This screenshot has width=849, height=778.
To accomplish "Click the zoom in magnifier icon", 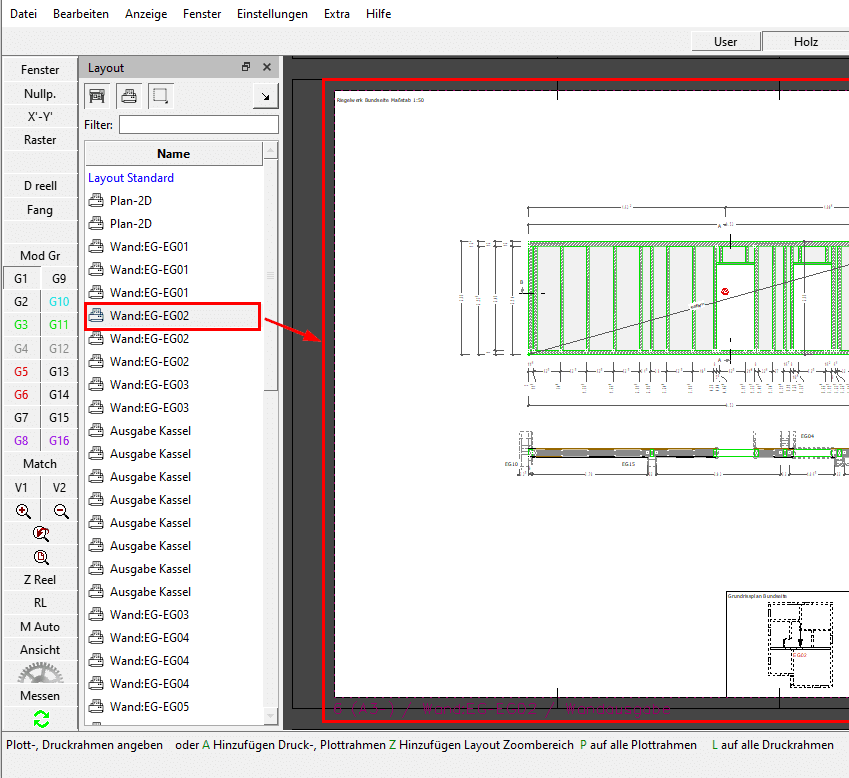I will tap(23, 511).
